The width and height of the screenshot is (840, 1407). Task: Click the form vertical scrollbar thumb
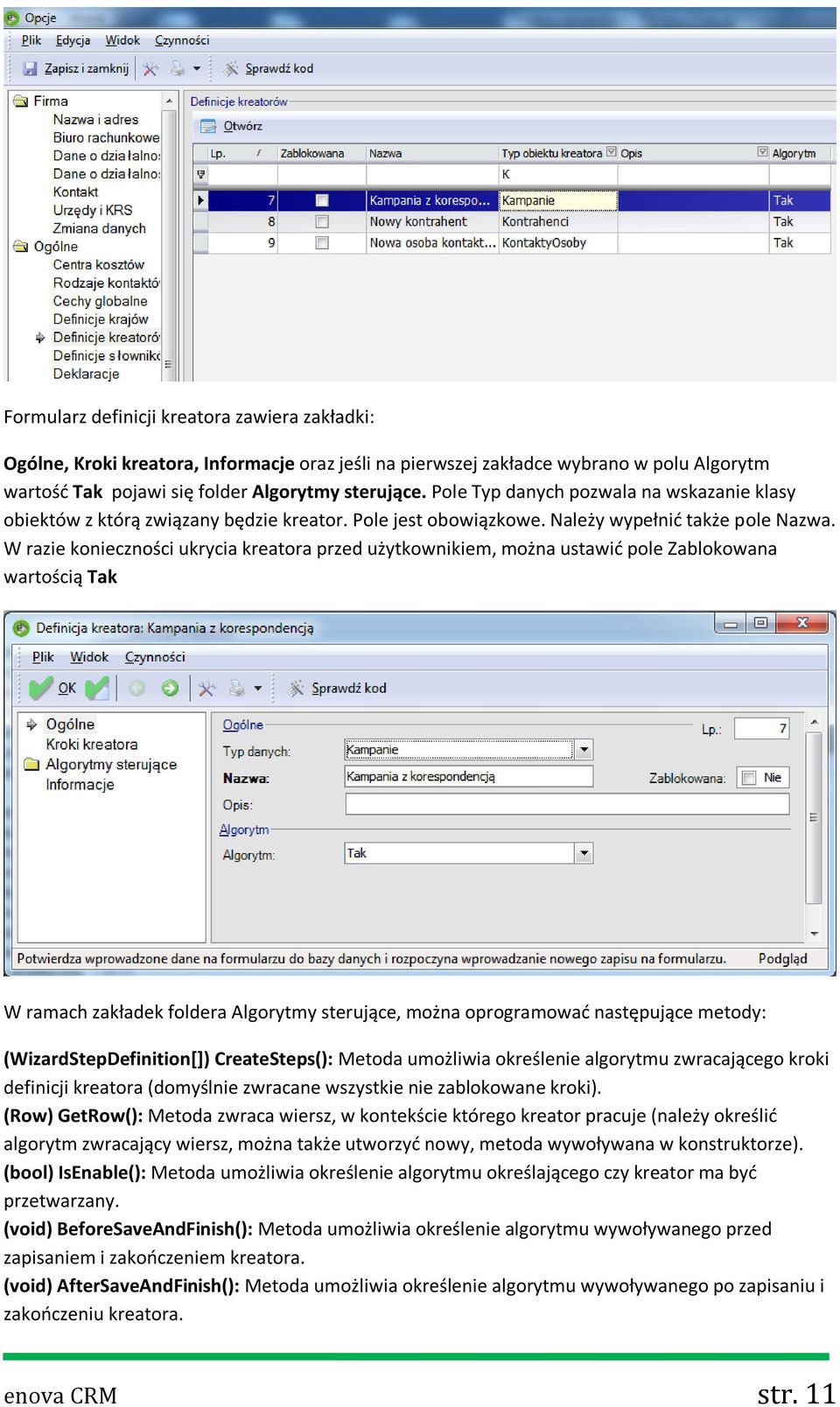pos(814,818)
